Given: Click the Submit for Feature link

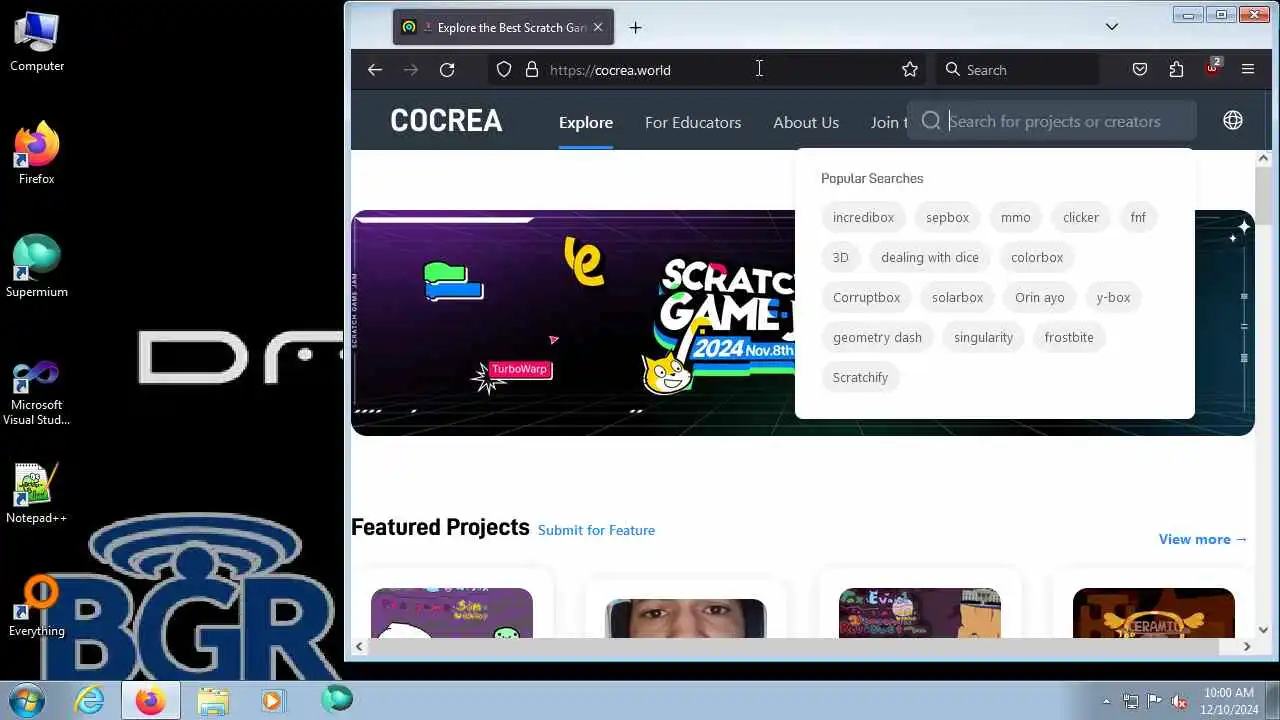Looking at the screenshot, I should coord(597,530).
